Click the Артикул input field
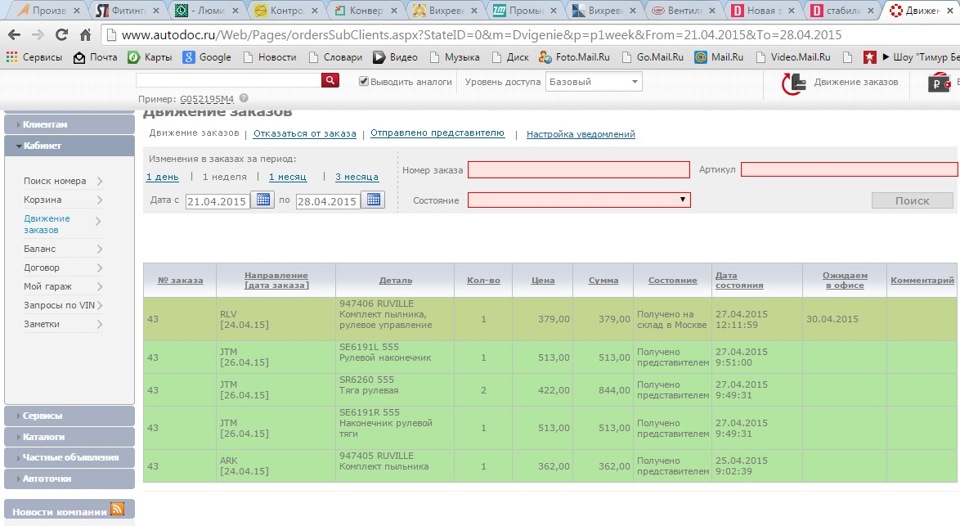This screenshot has height=526, width=960. [x=849, y=169]
